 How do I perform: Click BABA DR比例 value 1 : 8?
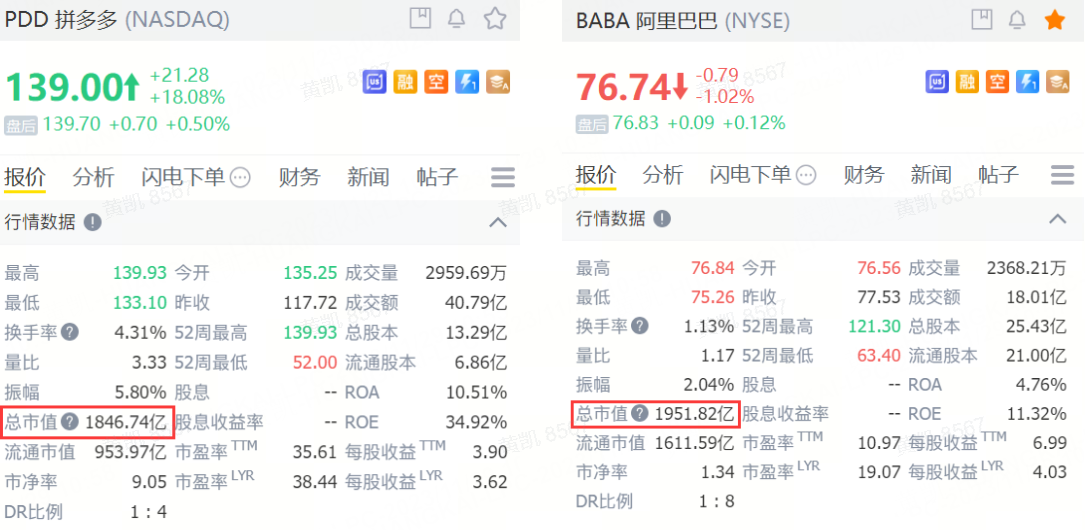715,501
